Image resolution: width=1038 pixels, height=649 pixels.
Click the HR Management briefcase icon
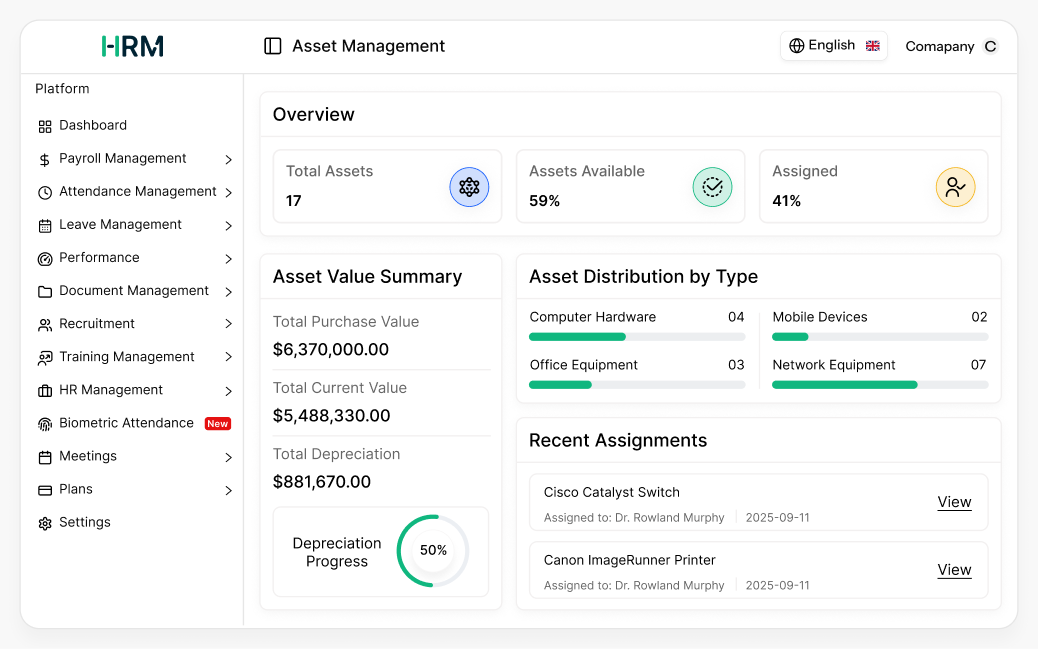click(x=44, y=391)
